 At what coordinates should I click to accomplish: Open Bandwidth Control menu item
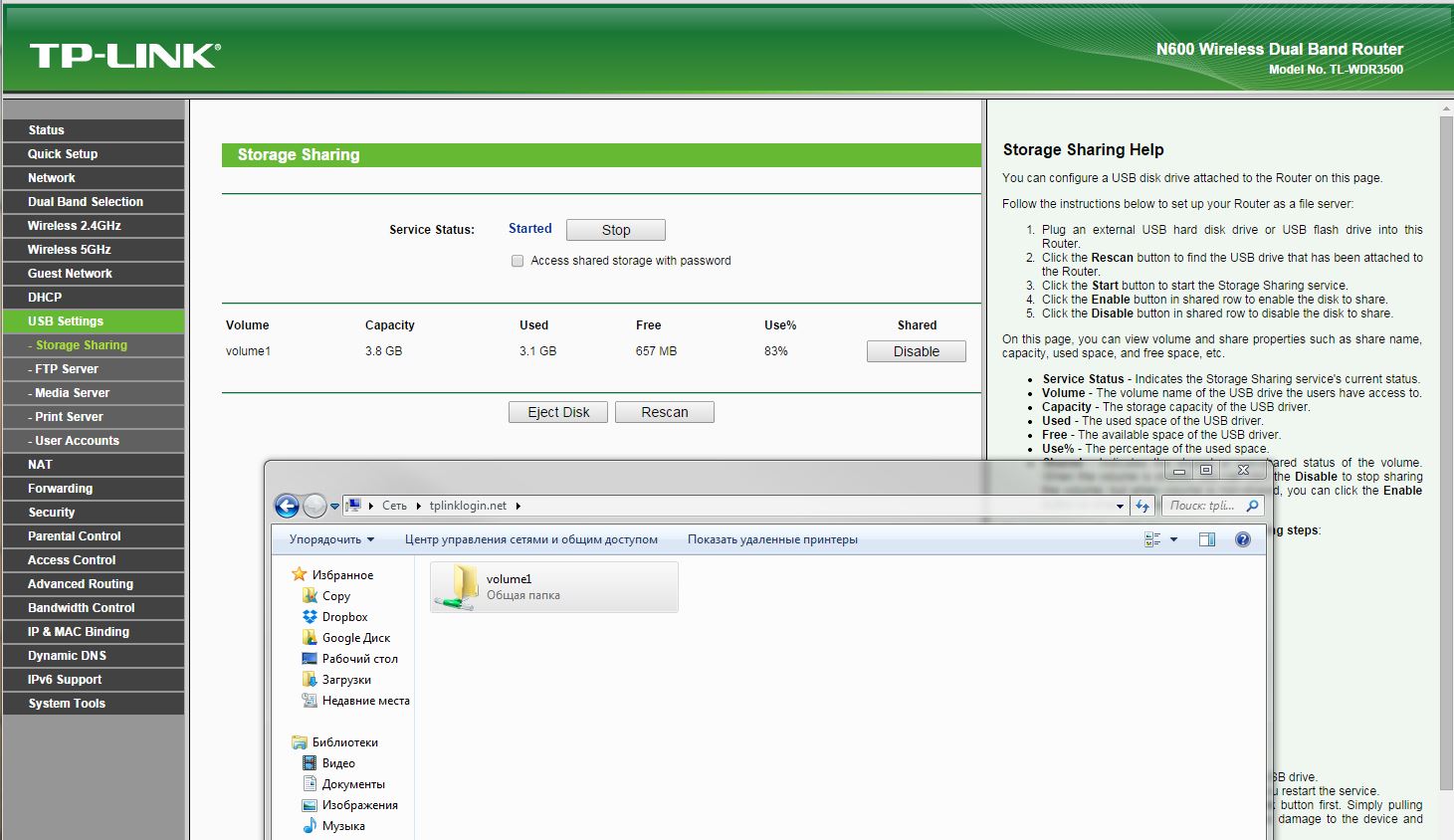tap(94, 608)
